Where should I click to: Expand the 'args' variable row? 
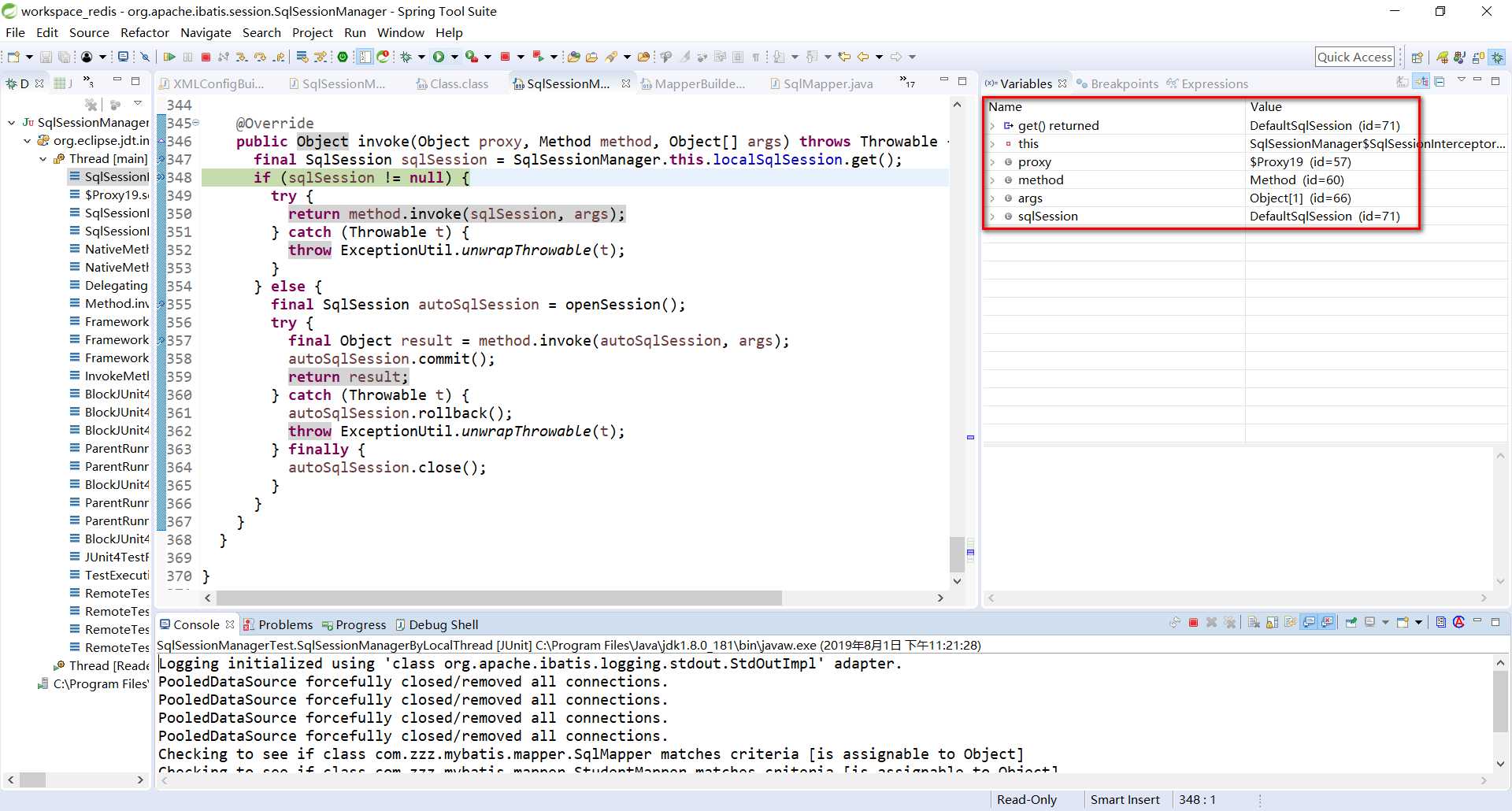[x=992, y=198]
